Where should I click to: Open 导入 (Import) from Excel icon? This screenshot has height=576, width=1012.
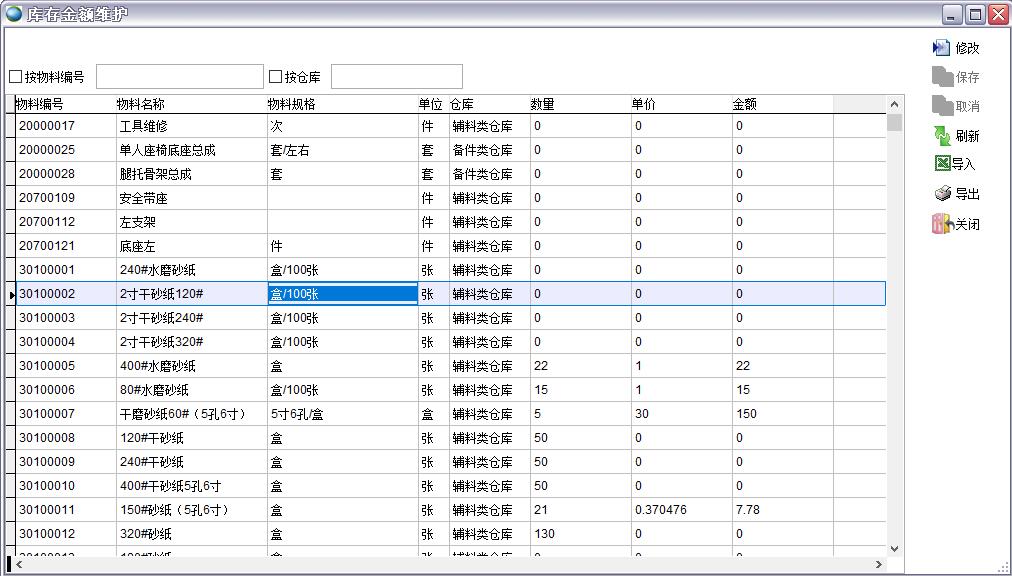pyautogui.click(x=942, y=164)
